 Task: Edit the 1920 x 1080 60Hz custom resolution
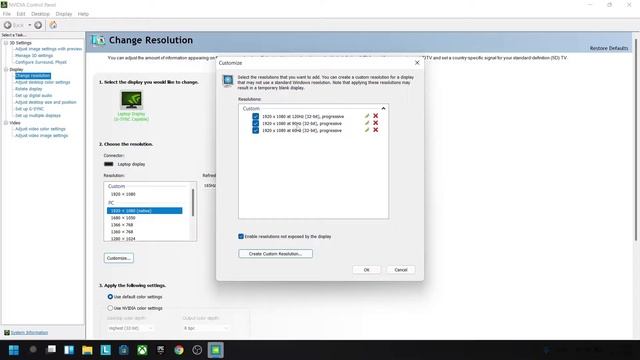tap(367, 130)
